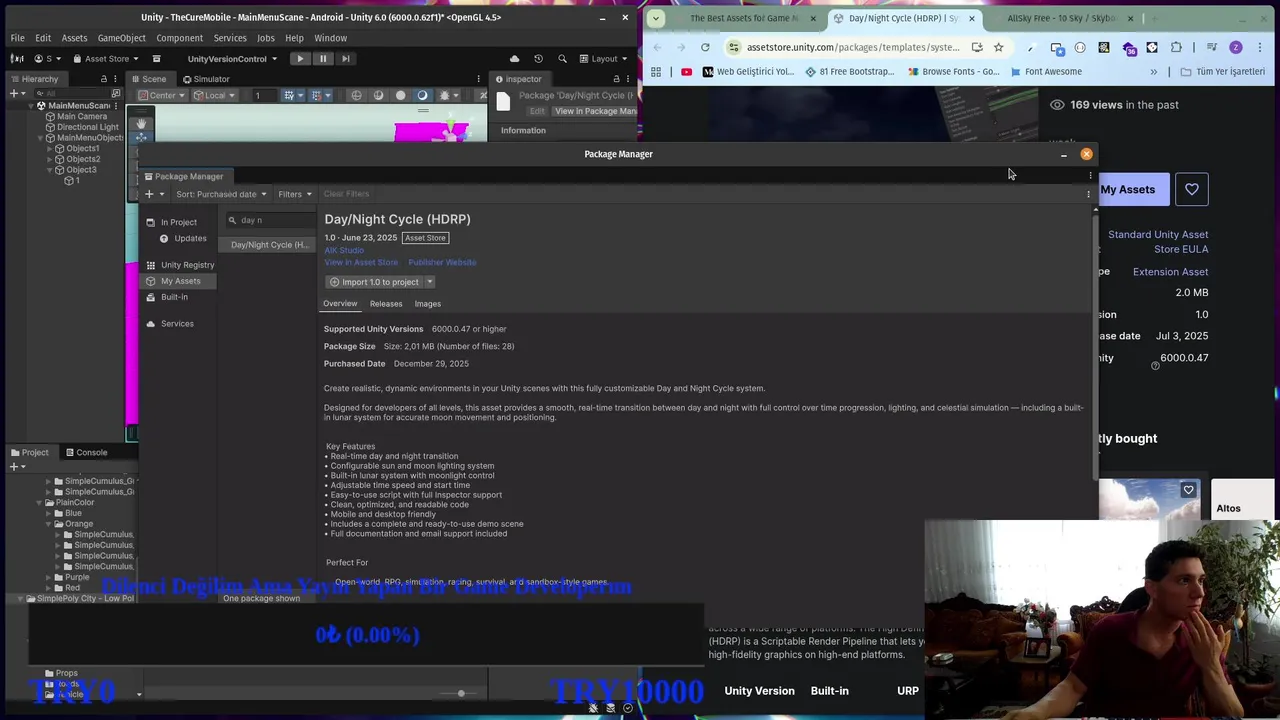Open the Window menu in Unity

331,38
